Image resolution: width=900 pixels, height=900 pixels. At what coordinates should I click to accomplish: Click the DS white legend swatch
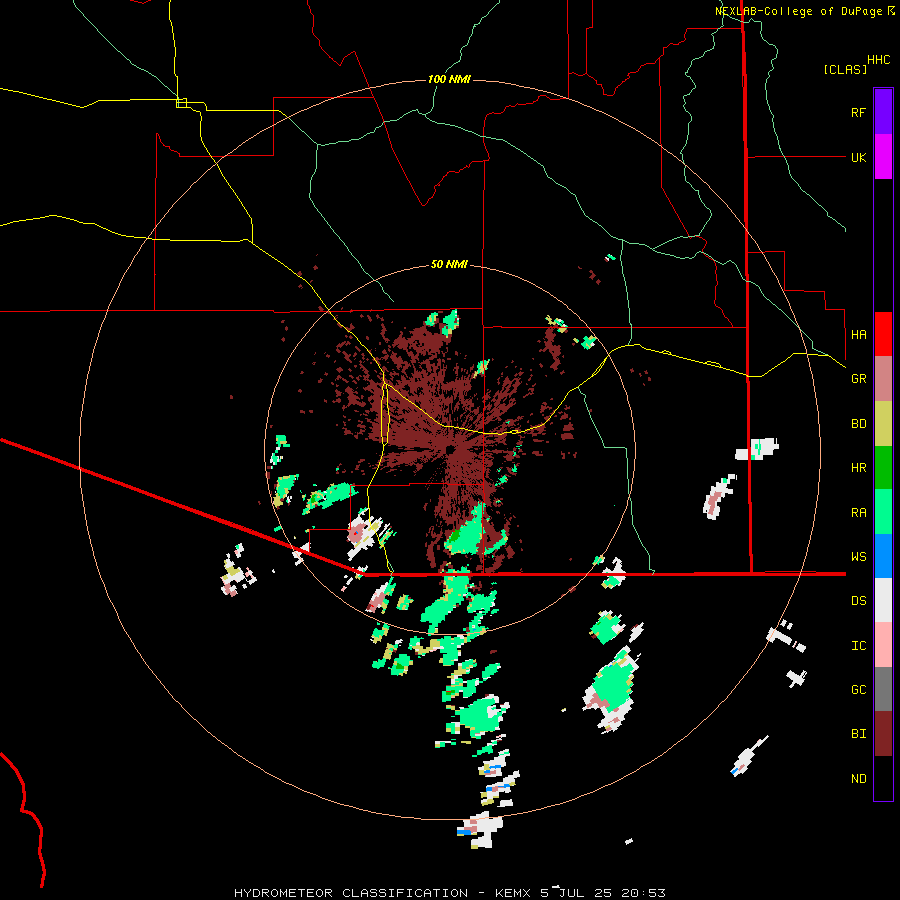click(883, 600)
